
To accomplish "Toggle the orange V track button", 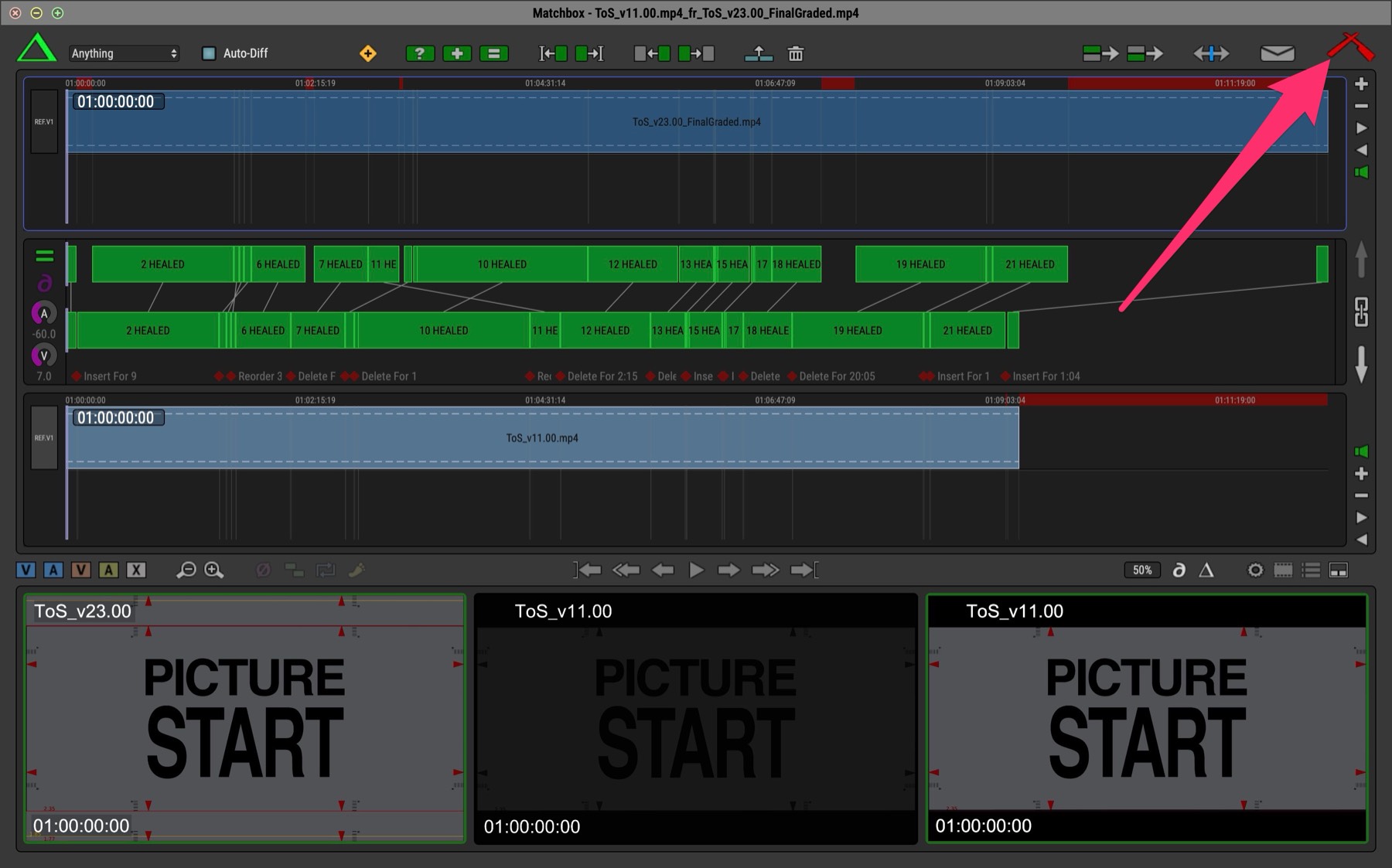I will coord(80,570).
